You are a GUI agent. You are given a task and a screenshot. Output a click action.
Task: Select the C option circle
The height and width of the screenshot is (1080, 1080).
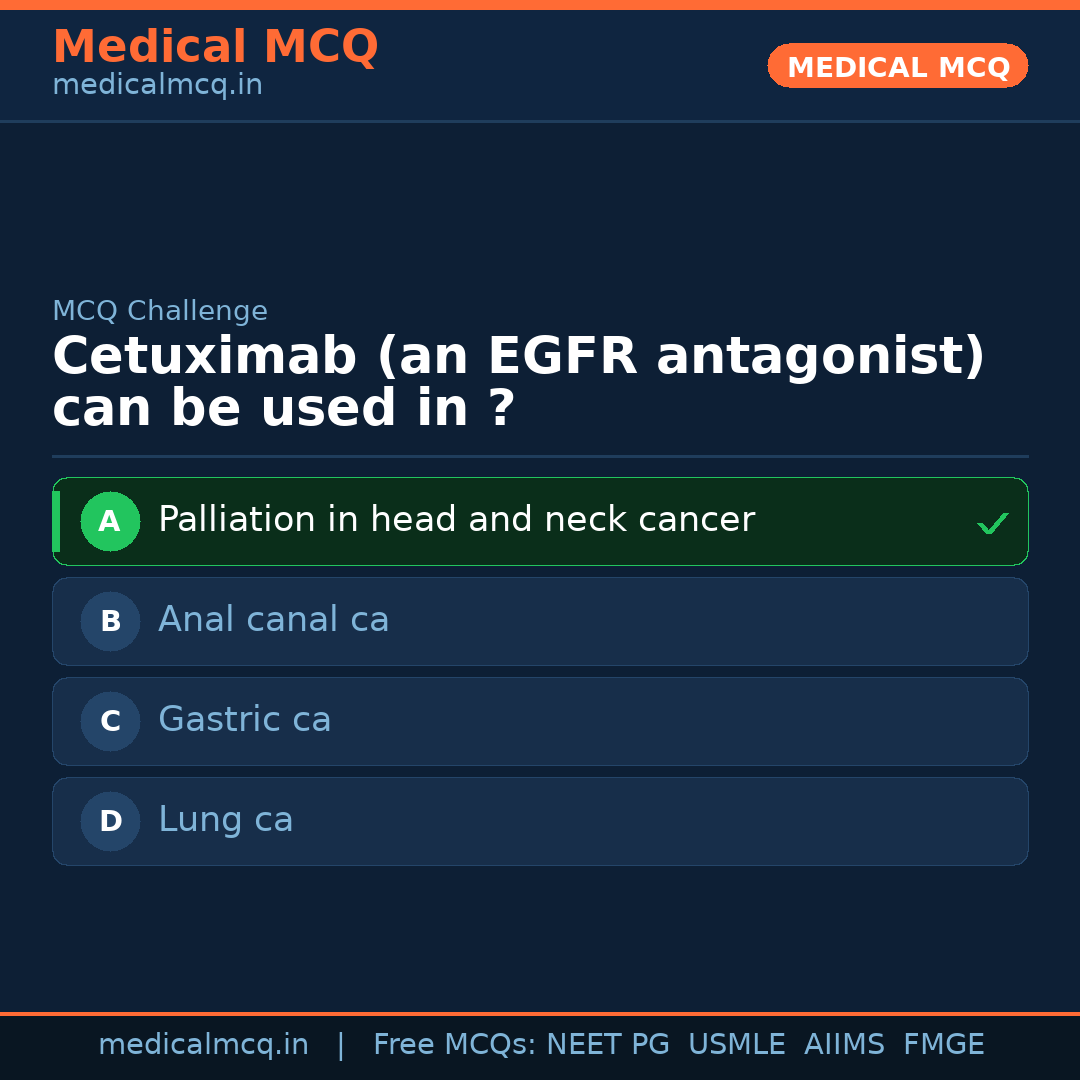110,721
